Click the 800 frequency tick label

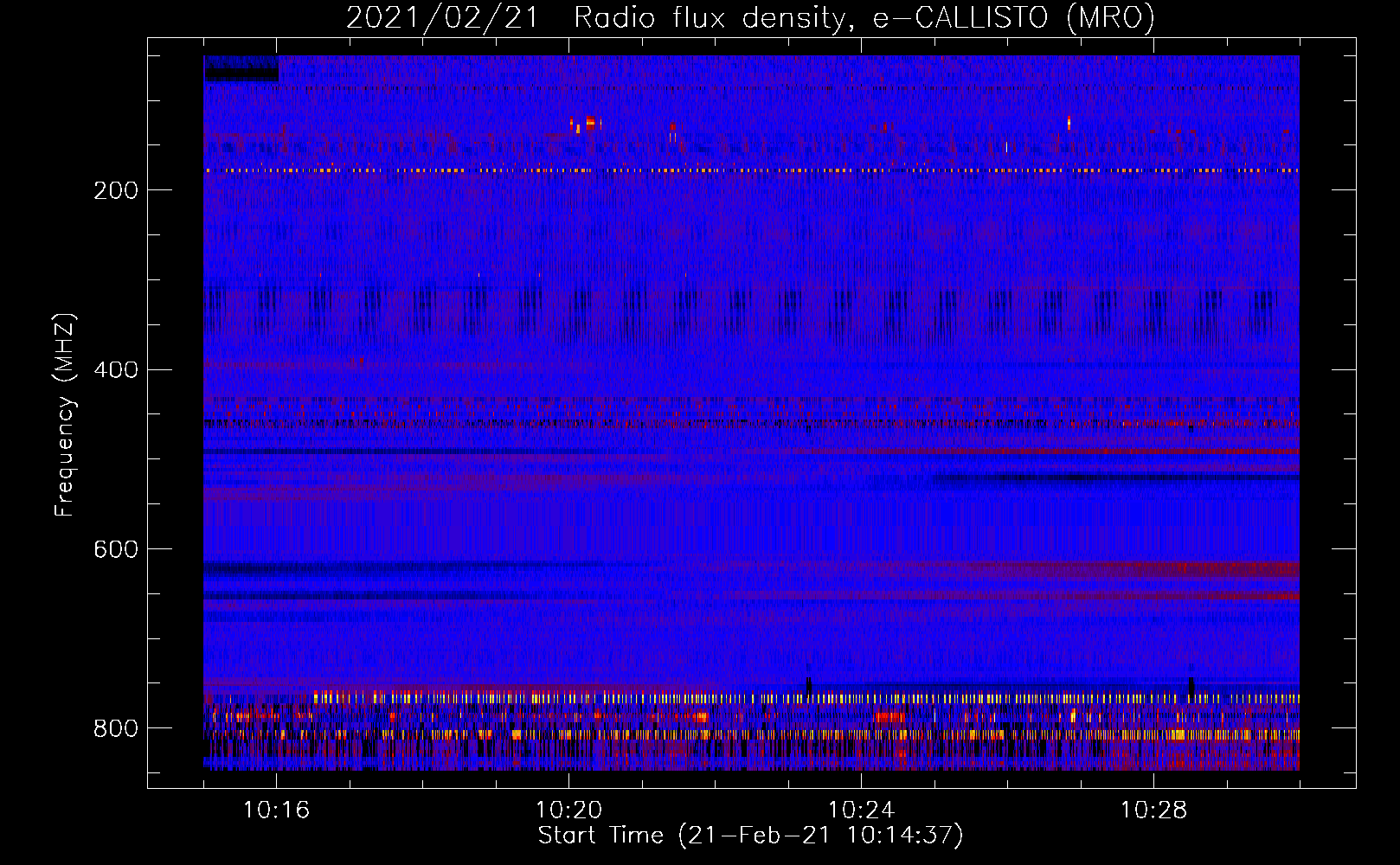116,729
